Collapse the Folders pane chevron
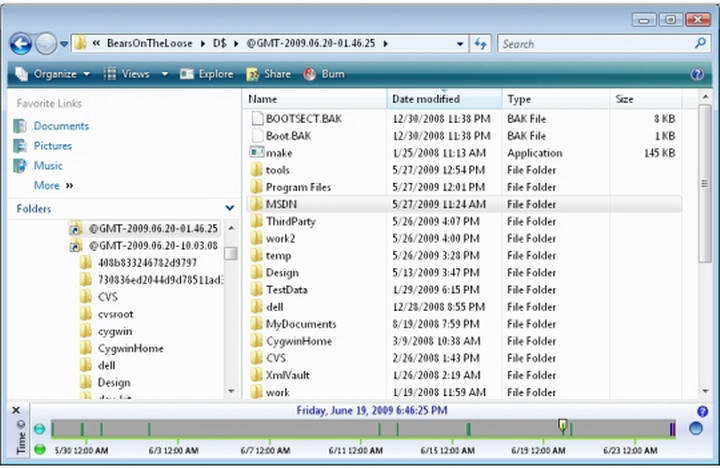The image size is (720, 468). 230,208
